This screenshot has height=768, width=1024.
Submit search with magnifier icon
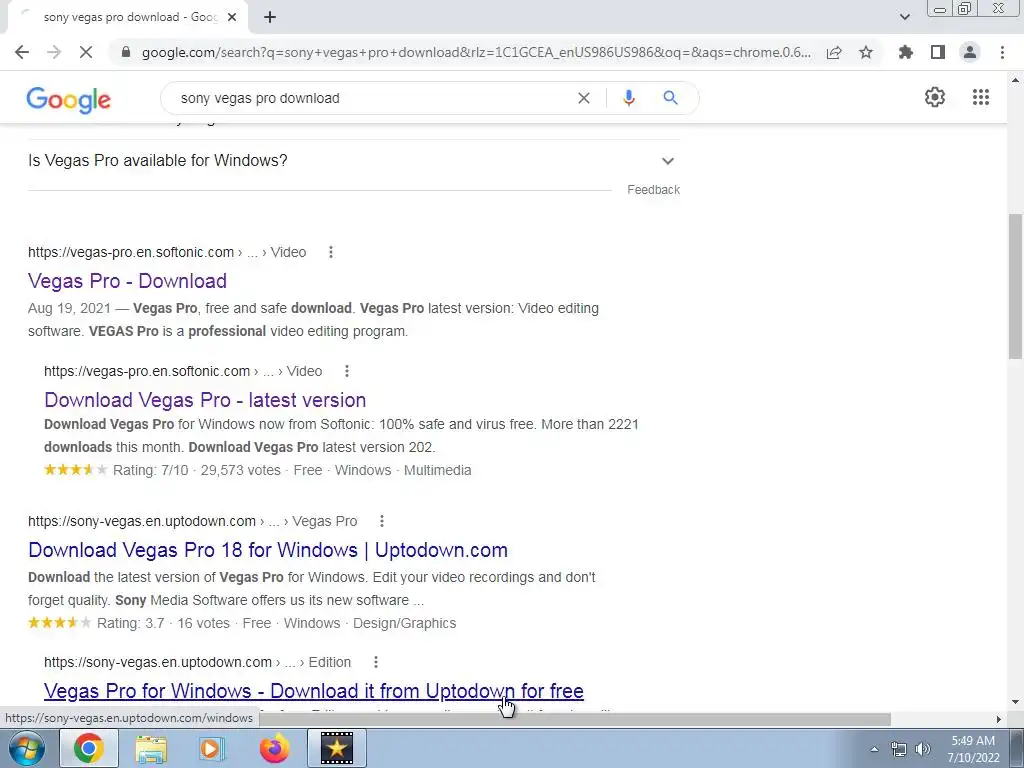tap(670, 98)
